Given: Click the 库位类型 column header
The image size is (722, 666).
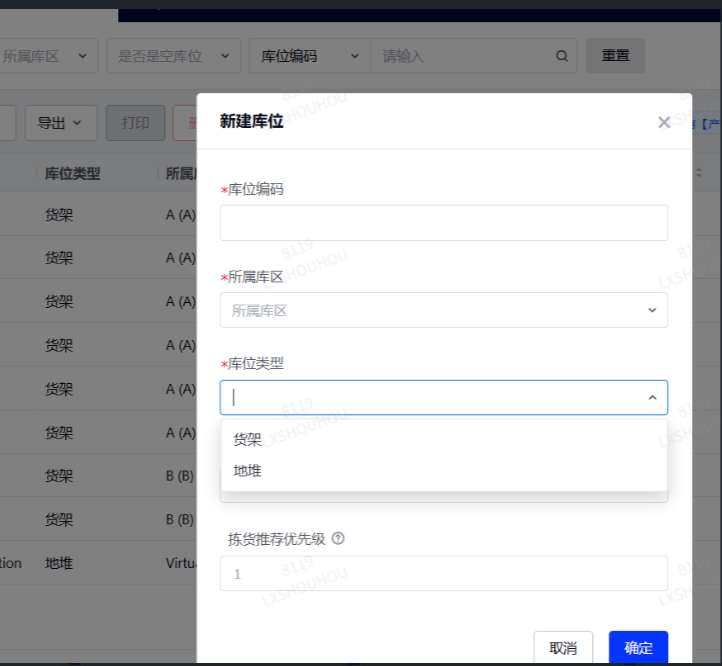Looking at the screenshot, I should 72,174.
